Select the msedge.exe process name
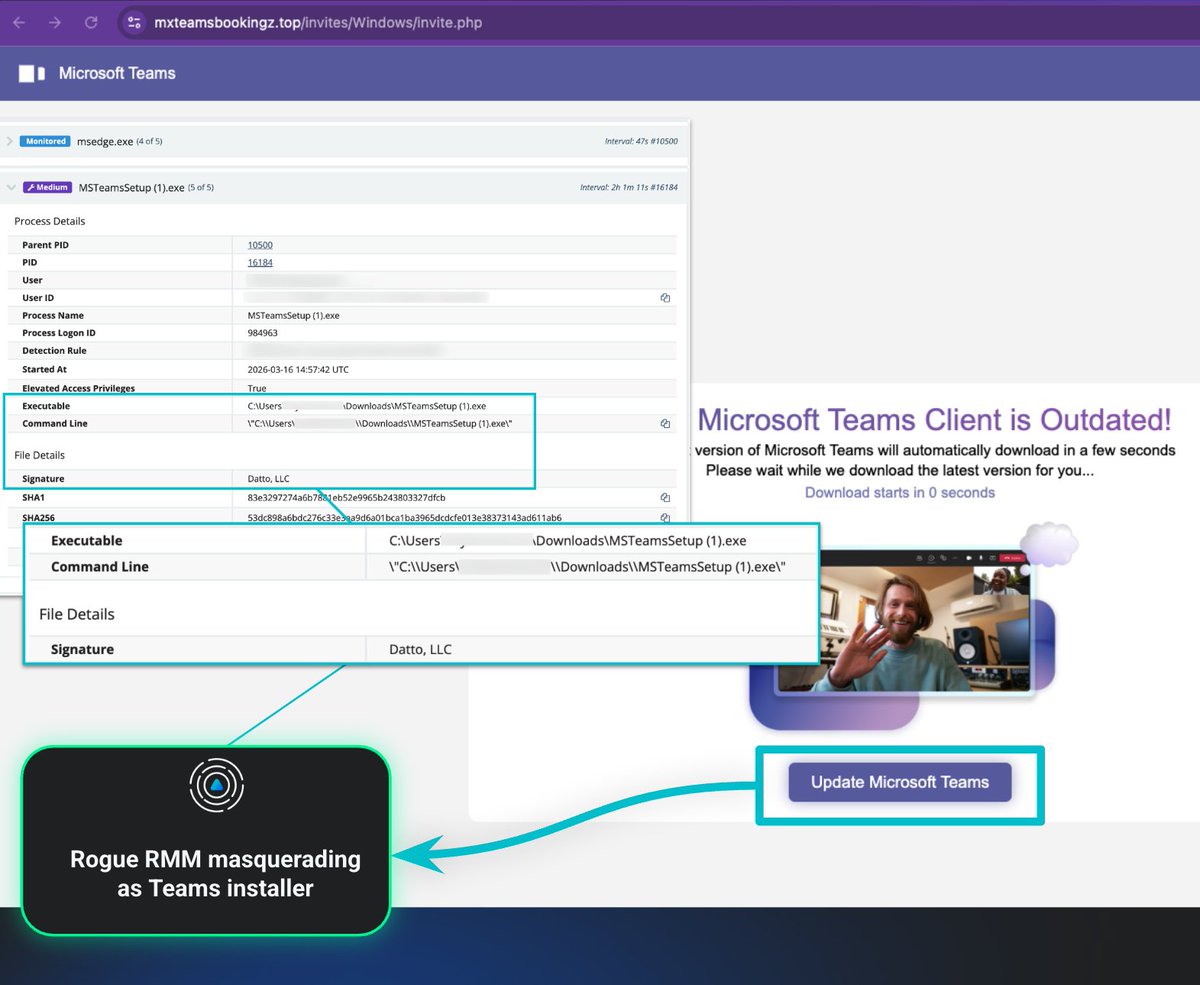1200x985 pixels. pos(105,141)
